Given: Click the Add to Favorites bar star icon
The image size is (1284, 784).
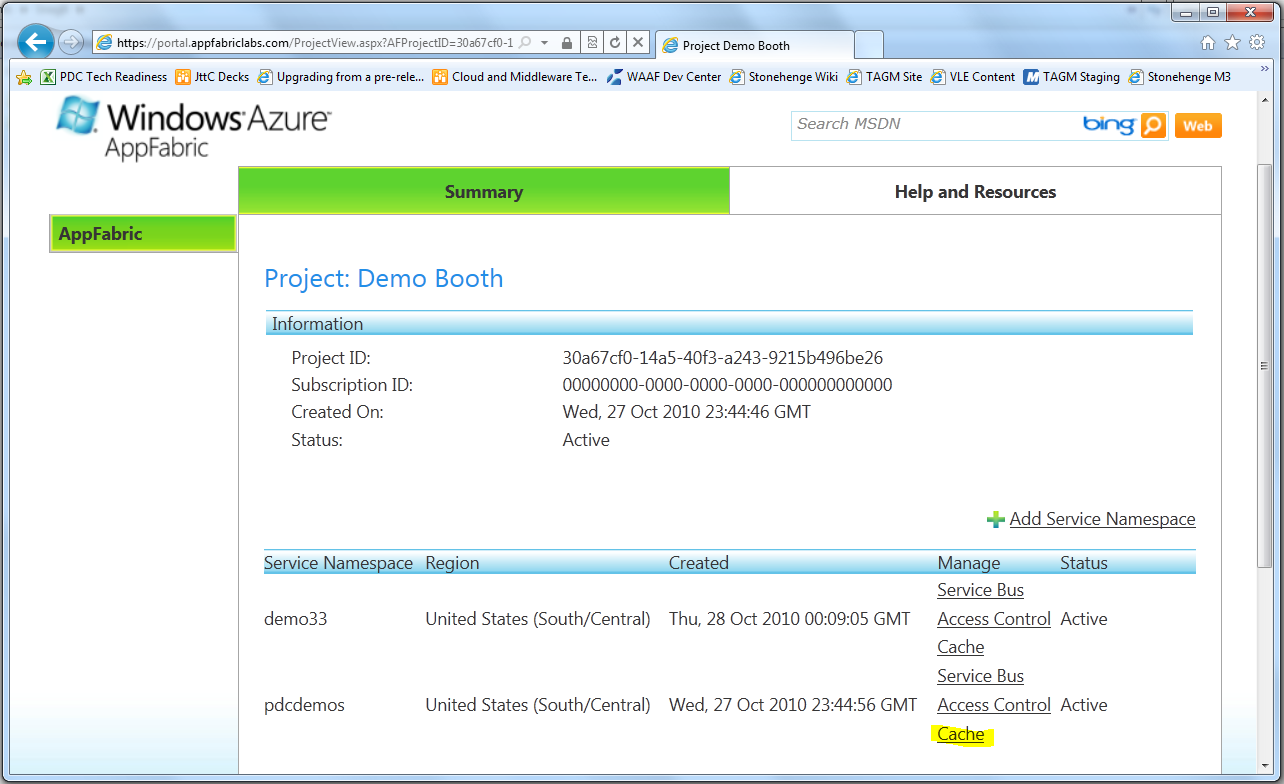Looking at the screenshot, I should [24, 77].
